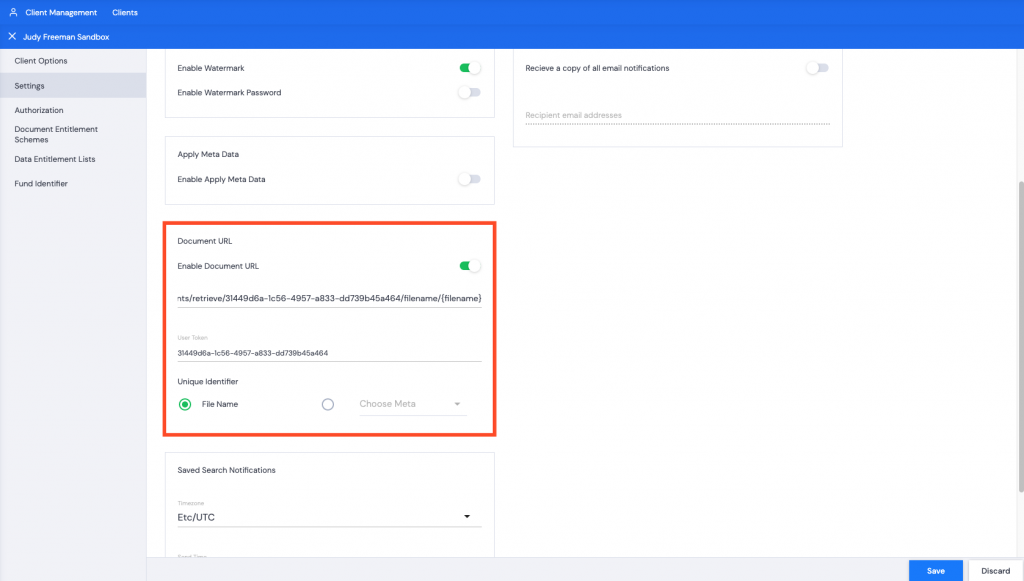Screen dimensions: 1024x581
Task: Discard the settings changes
Action: pyautogui.click(x=995, y=571)
